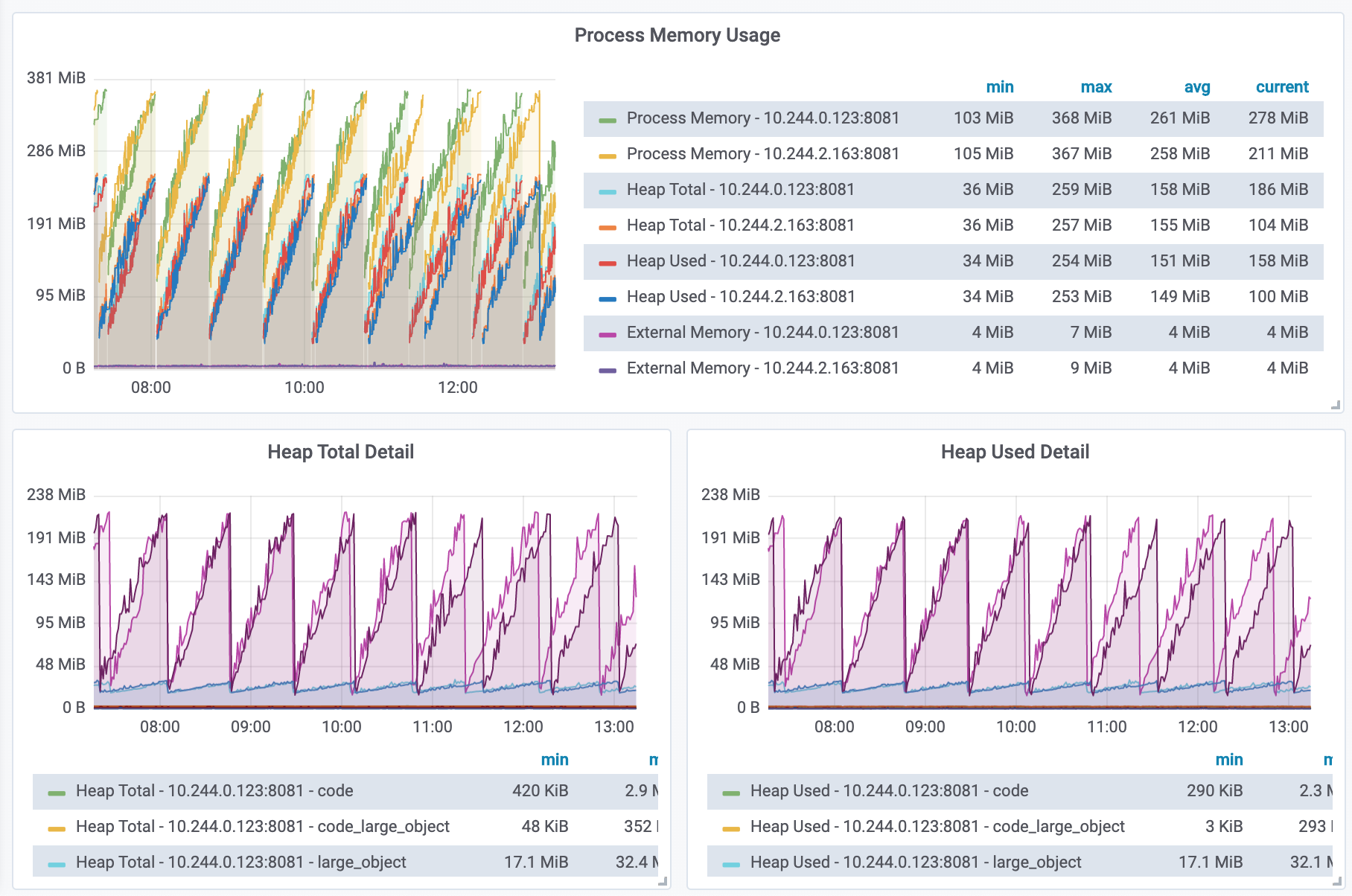Viewport: 1352px width, 896px height.
Task: Sort the Heap Total Detail legend by min
Action: point(555,760)
